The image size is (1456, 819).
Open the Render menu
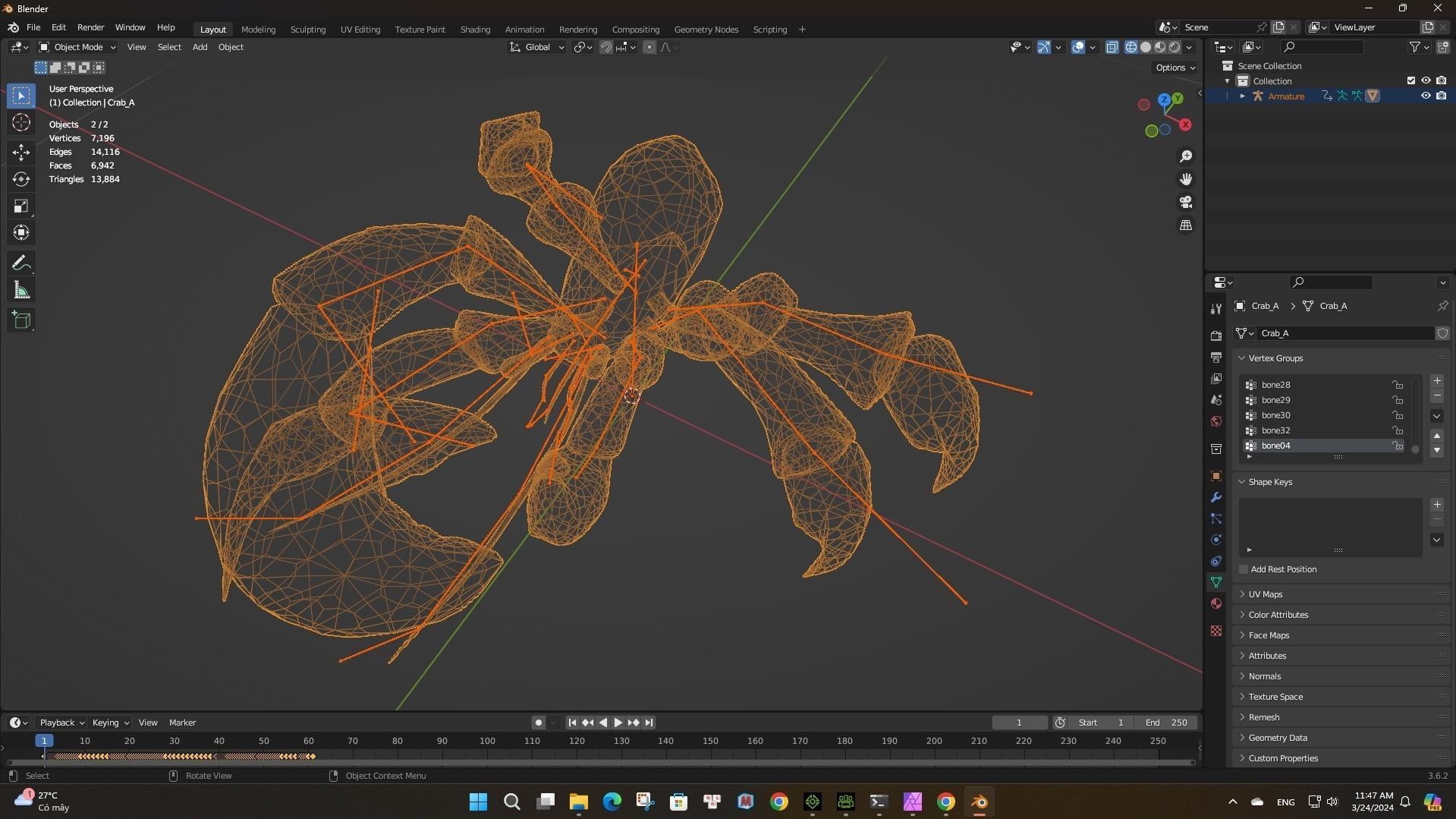click(x=90, y=27)
